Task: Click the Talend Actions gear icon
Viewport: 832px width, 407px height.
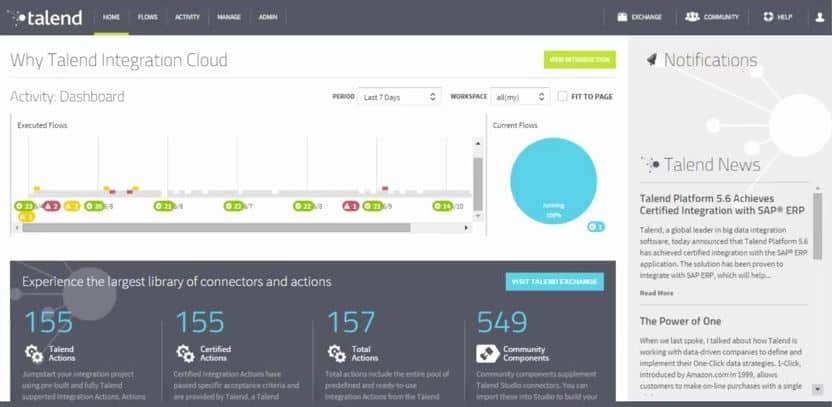Action: pos(32,352)
